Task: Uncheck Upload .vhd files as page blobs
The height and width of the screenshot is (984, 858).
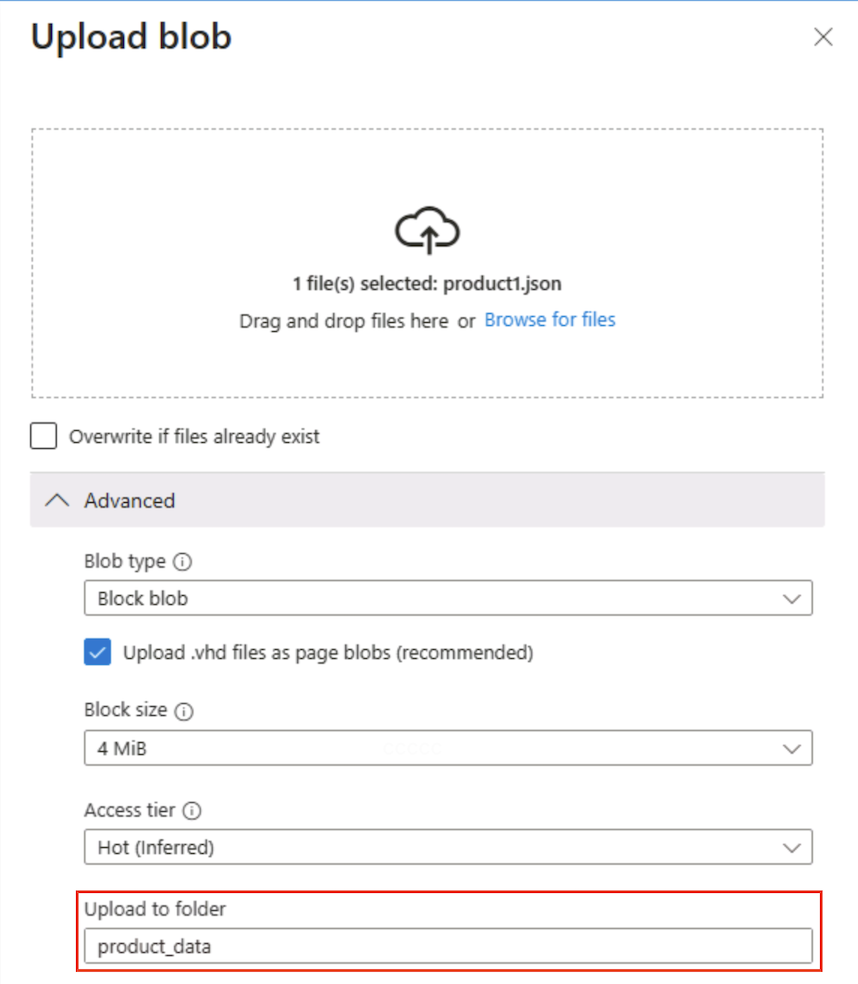Action: (99, 649)
